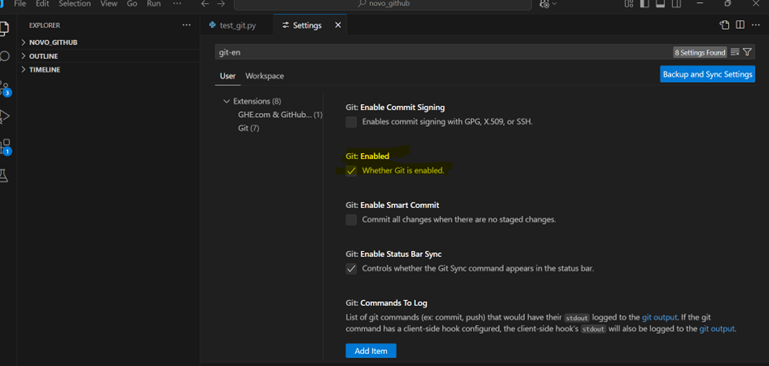Open the Extensions view with badge 1
The height and width of the screenshot is (366, 769).
click(x=5, y=147)
